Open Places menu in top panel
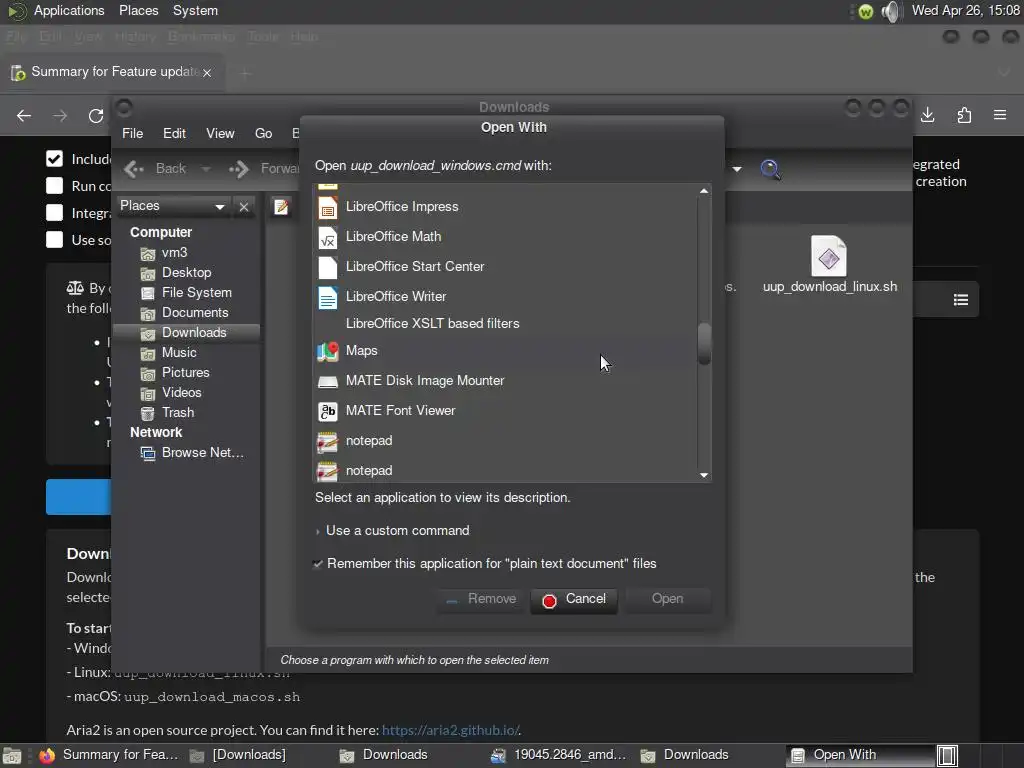Image resolution: width=1024 pixels, height=768 pixels. (x=138, y=10)
